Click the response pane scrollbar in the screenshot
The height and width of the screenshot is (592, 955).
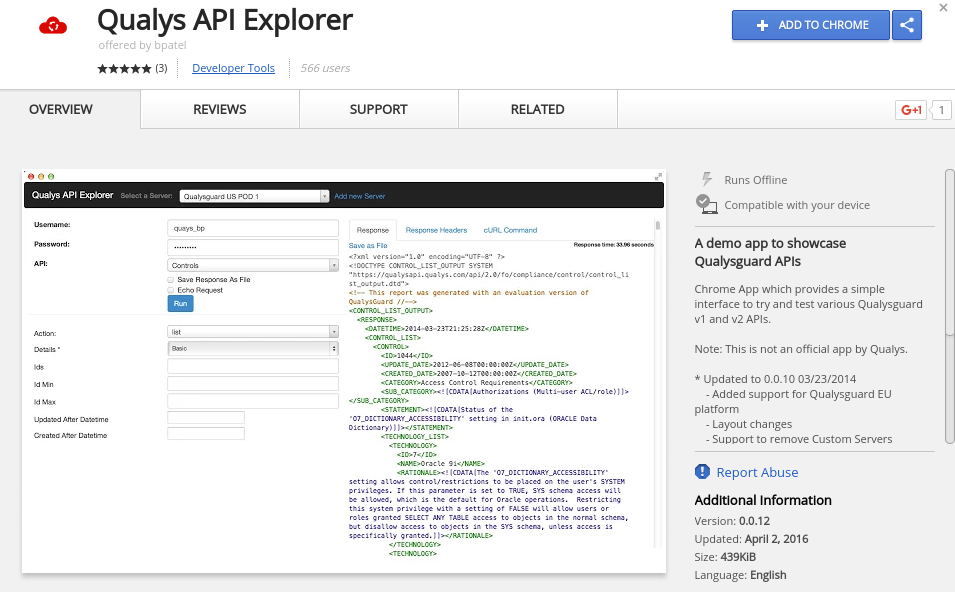(x=657, y=226)
